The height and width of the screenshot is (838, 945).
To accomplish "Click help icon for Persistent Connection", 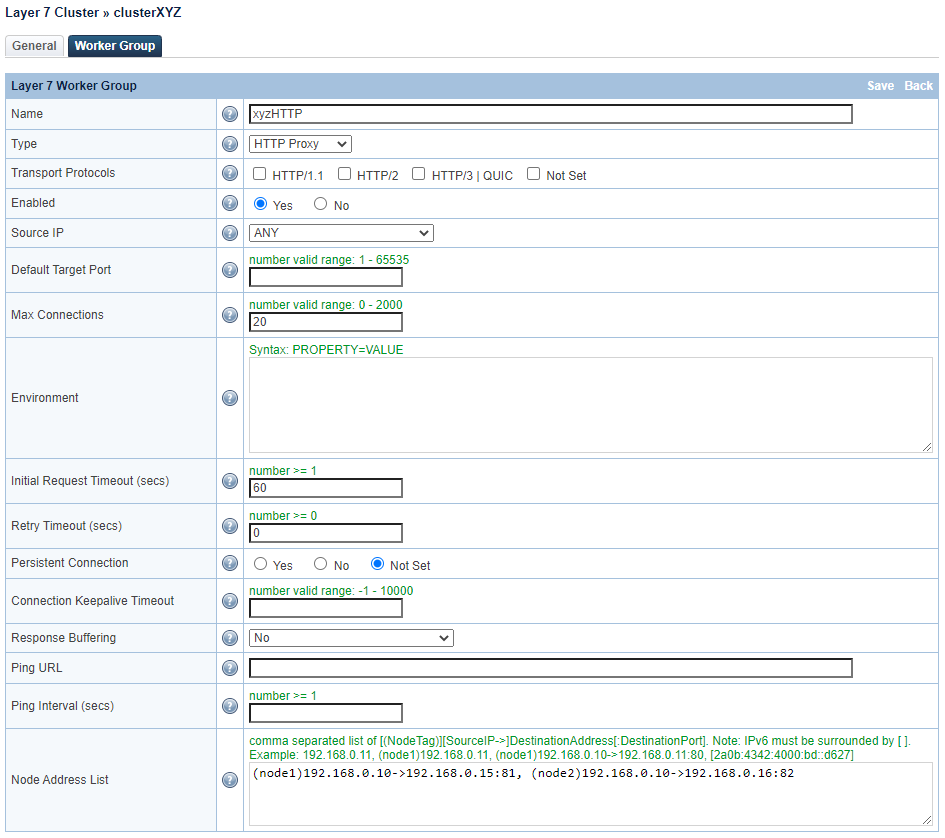I will [230, 564].
